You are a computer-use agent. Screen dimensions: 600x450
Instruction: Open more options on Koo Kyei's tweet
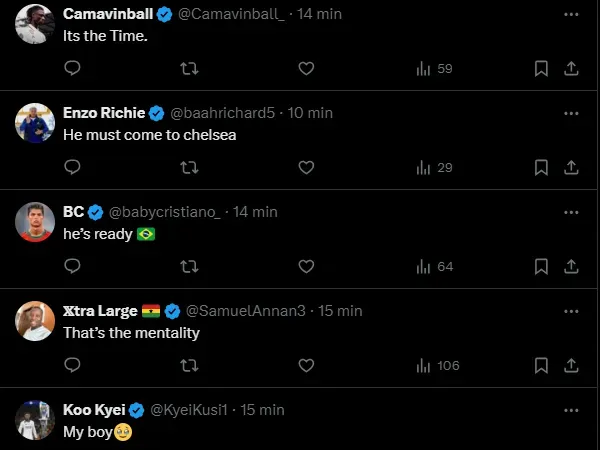coord(571,410)
